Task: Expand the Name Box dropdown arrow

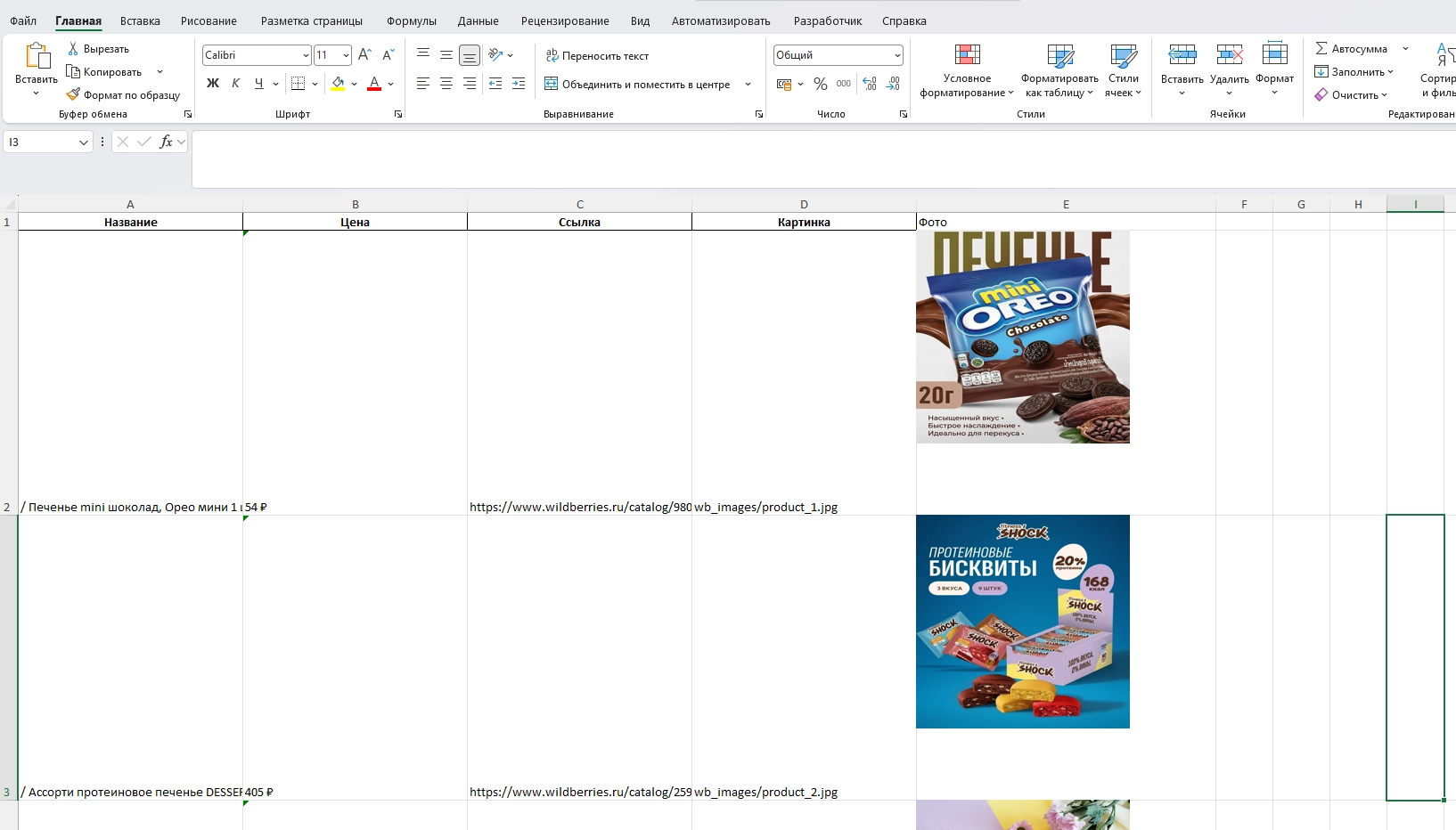Action: point(84,142)
